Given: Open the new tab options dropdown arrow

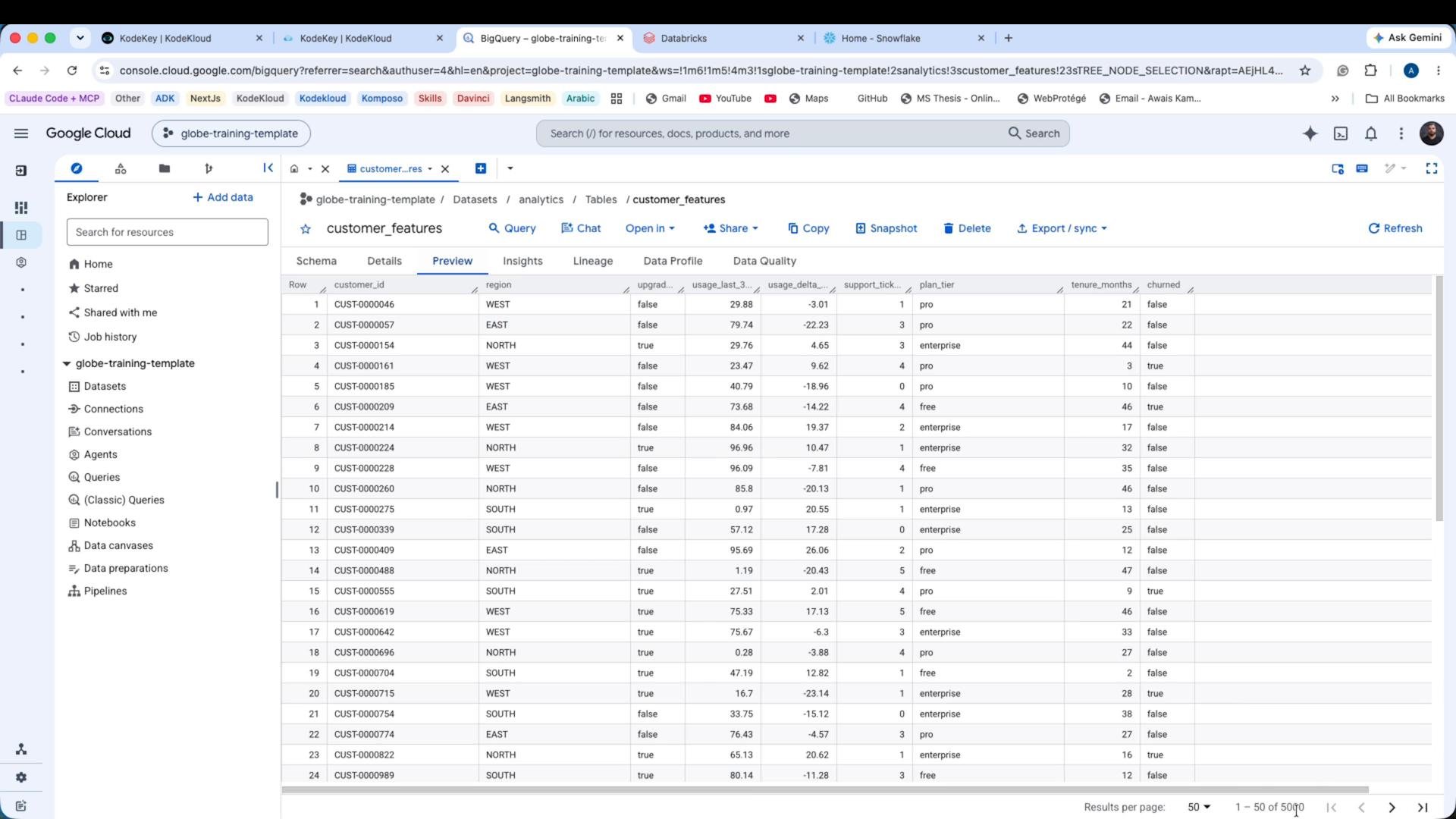Looking at the screenshot, I should (x=510, y=168).
